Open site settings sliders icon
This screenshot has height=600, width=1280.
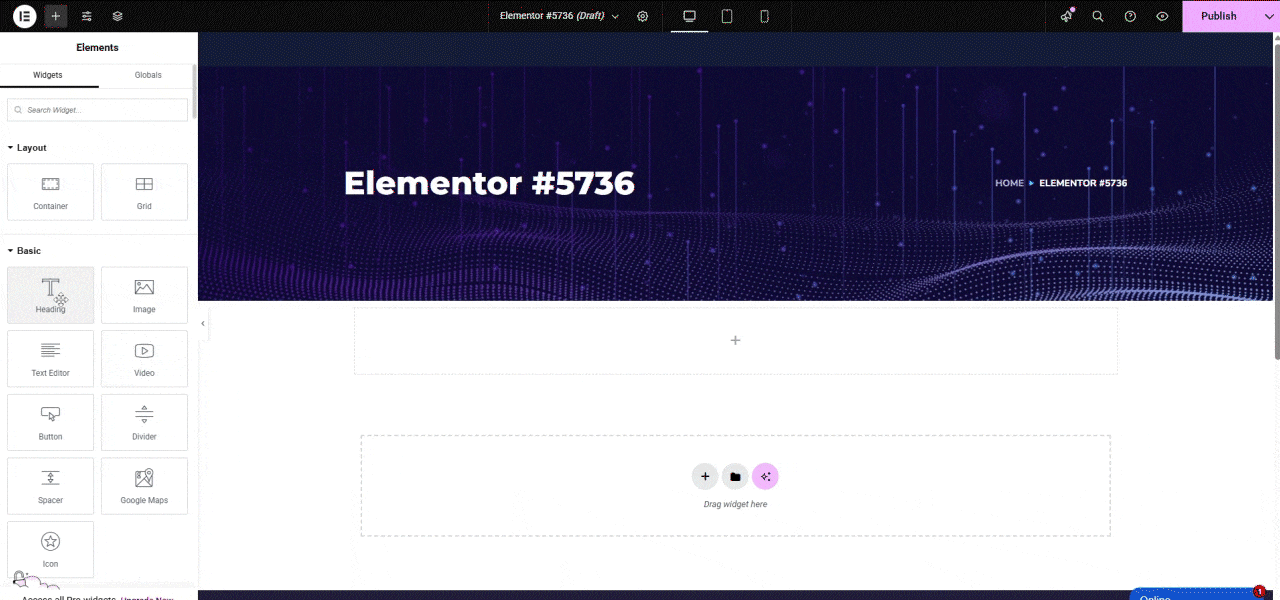tap(87, 16)
